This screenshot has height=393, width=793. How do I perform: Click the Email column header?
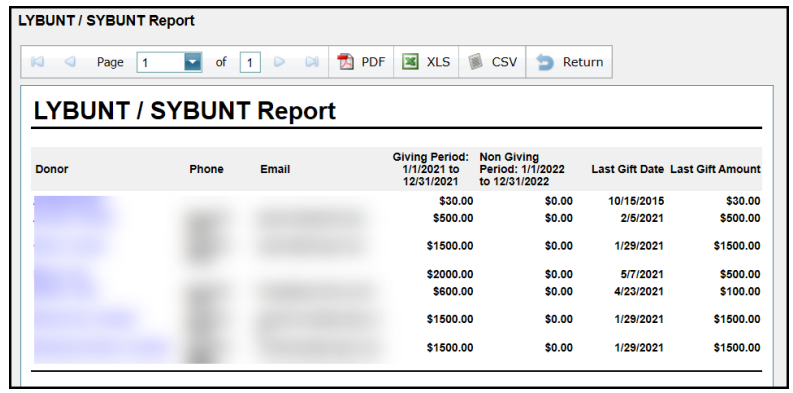coord(275,169)
